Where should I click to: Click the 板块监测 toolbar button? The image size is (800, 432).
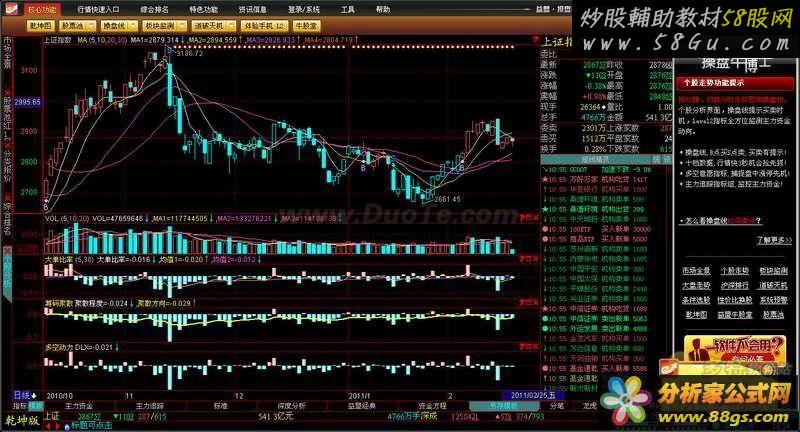pos(160,26)
